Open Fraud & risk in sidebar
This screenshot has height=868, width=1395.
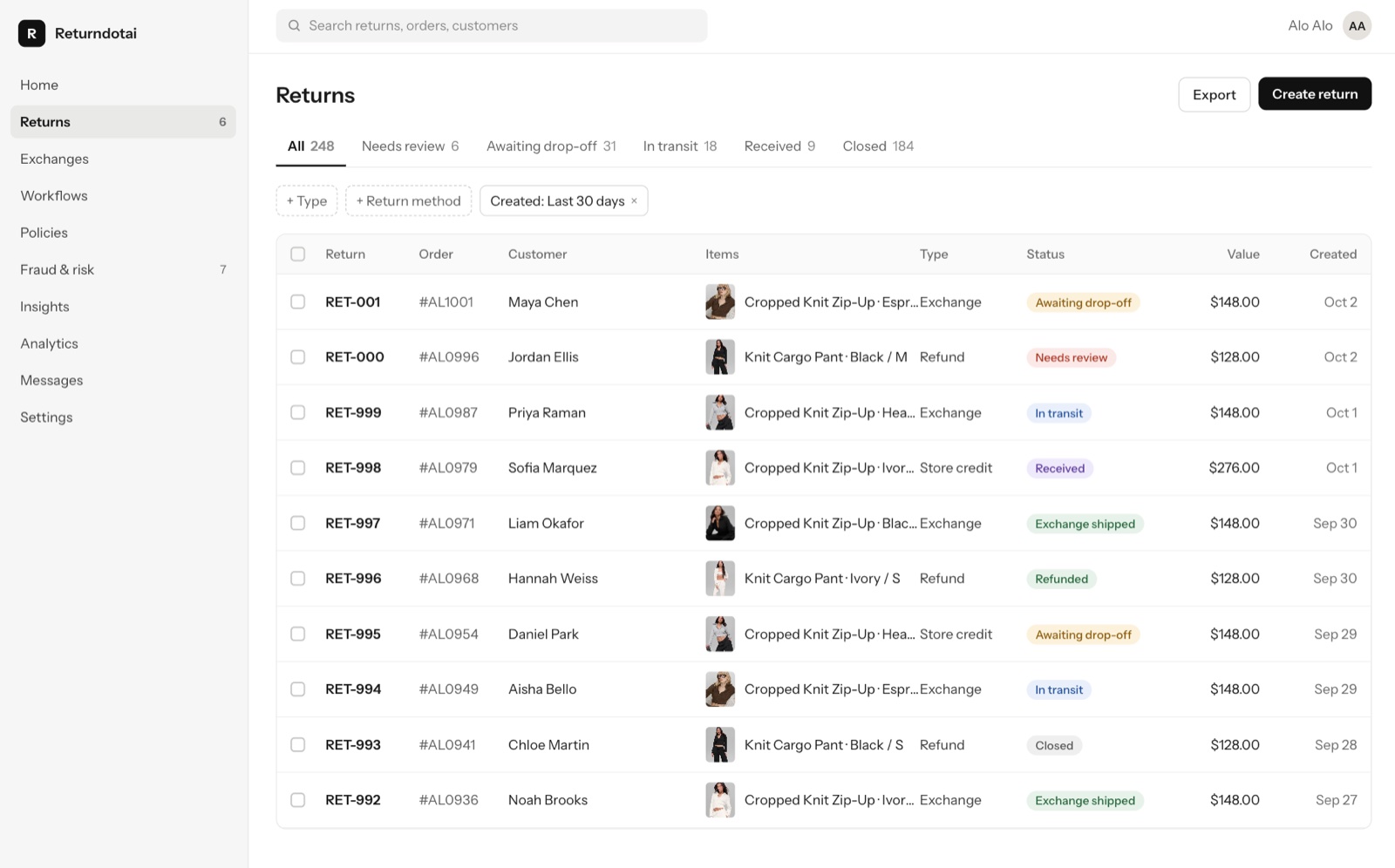point(123,269)
